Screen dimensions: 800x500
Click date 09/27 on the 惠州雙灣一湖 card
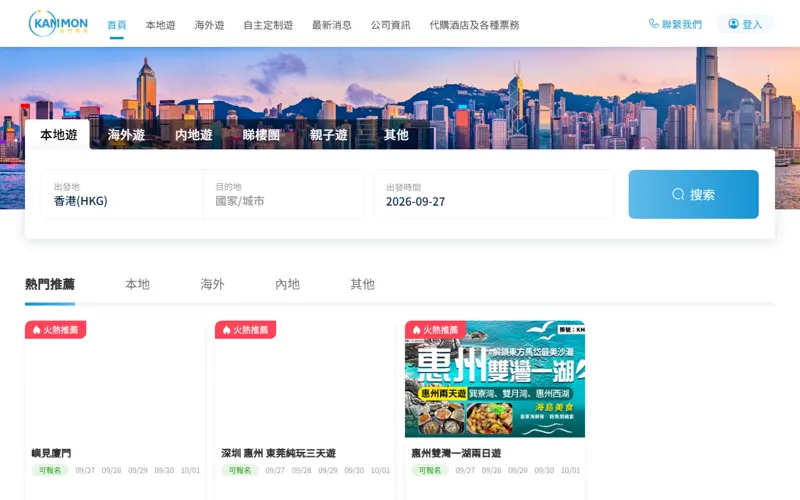tap(465, 470)
